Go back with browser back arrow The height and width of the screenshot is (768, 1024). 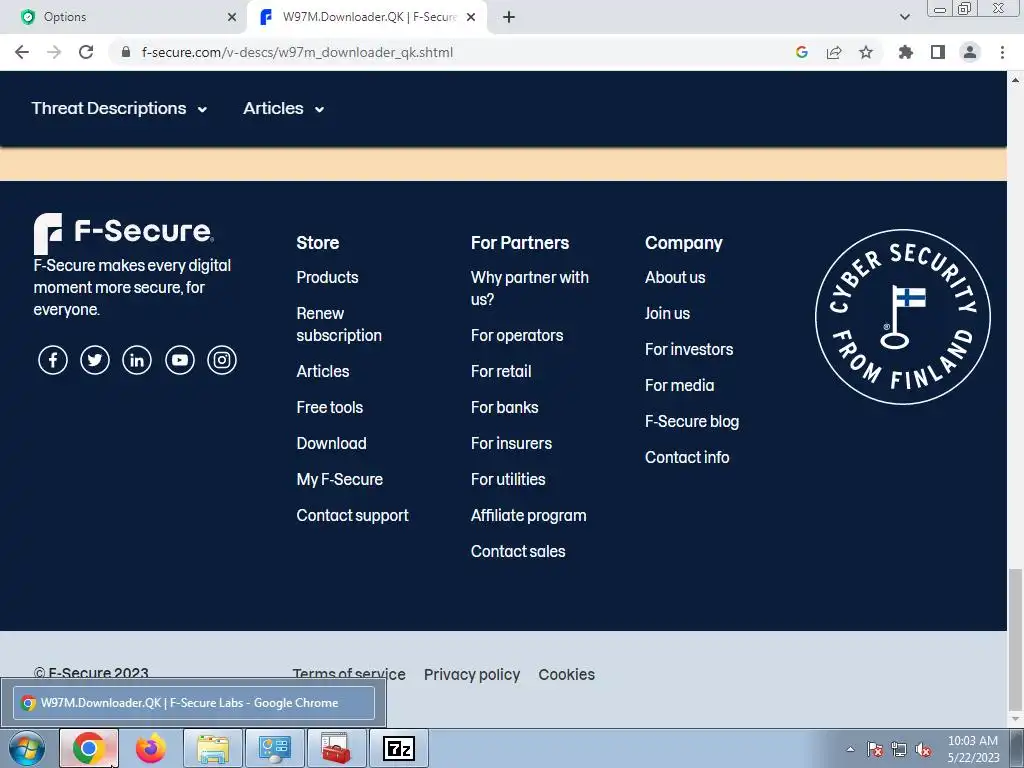click(22, 52)
